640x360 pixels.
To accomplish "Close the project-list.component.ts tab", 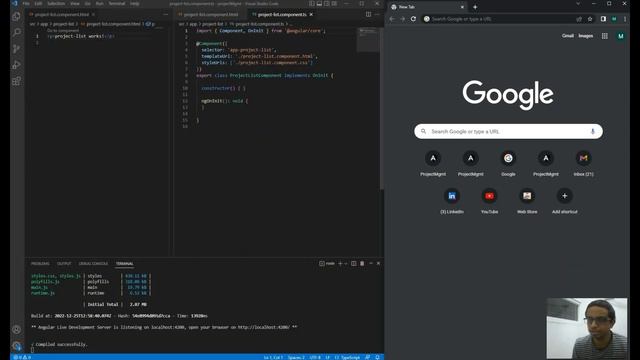I will point(311,14).
